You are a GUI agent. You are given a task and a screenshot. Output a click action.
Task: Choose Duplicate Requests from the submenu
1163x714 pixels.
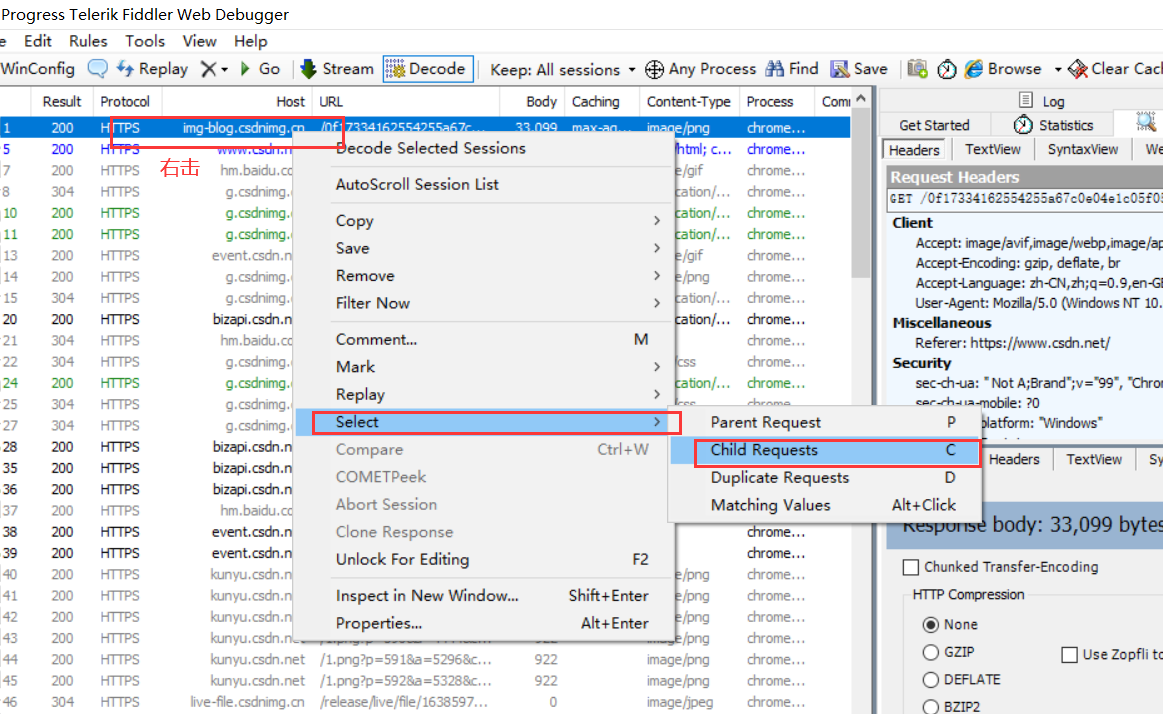click(x=826, y=477)
